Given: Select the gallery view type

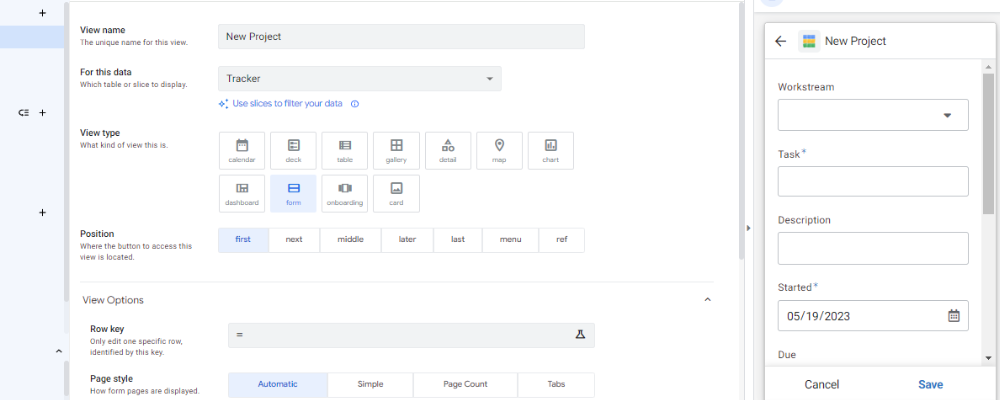Looking at the screenshot, I should pyautogui.click(x=396, y=151).
